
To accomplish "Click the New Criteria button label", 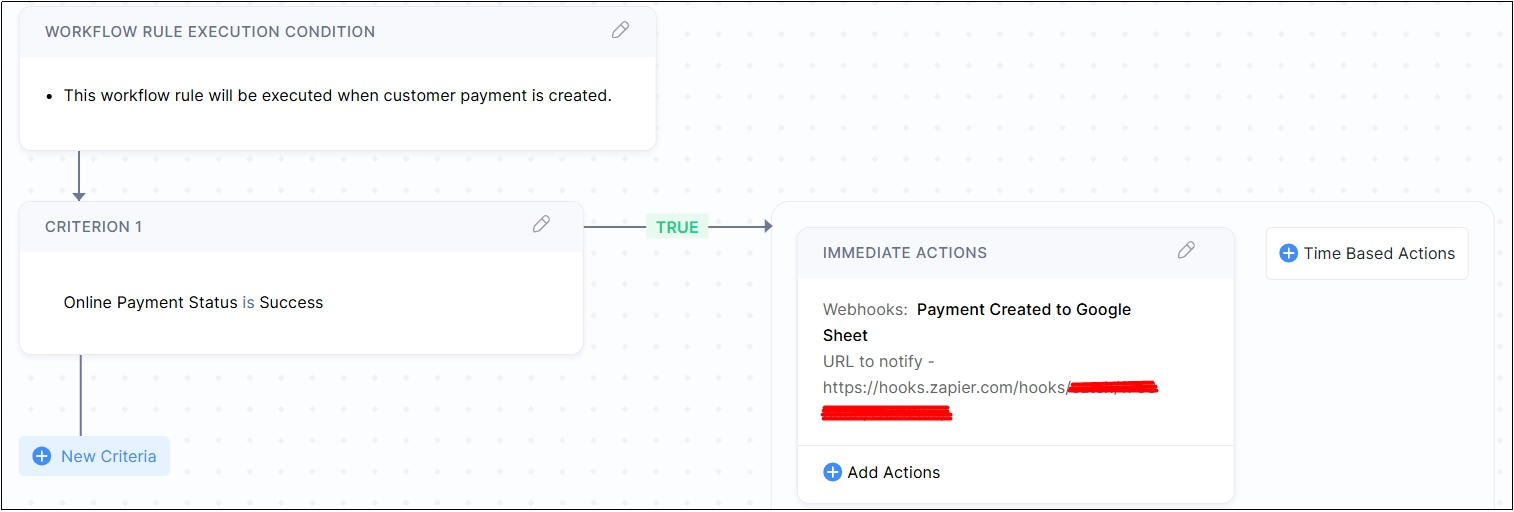I will tap(108, 456).
